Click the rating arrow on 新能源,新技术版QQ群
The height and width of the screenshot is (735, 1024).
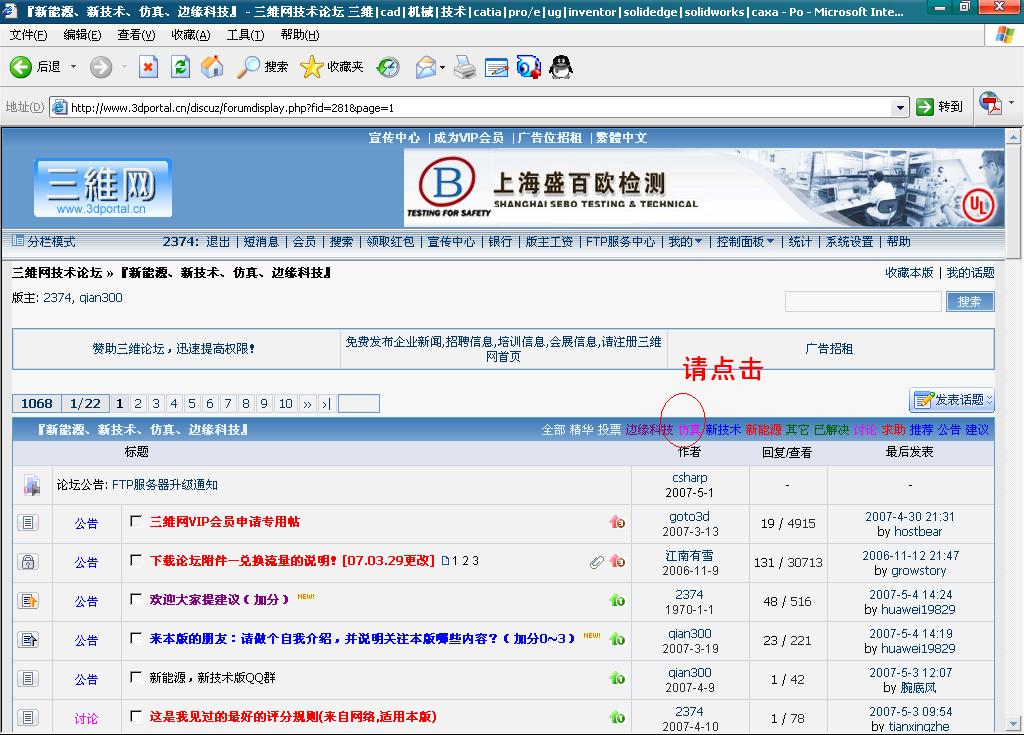pyautogui.click(x=617, y=678)
